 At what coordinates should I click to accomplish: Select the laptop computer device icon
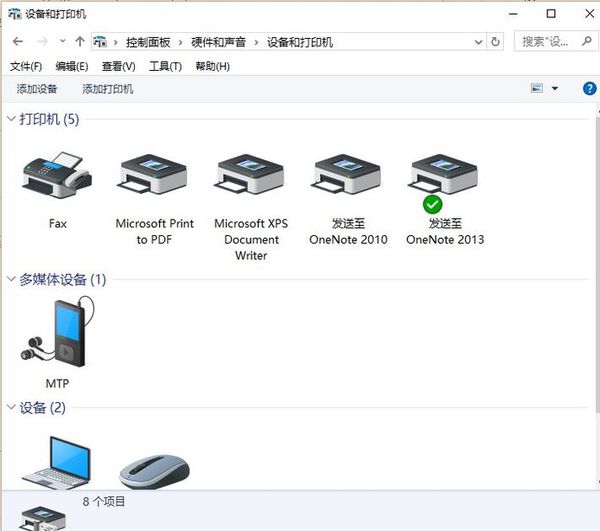pos(56,462)
